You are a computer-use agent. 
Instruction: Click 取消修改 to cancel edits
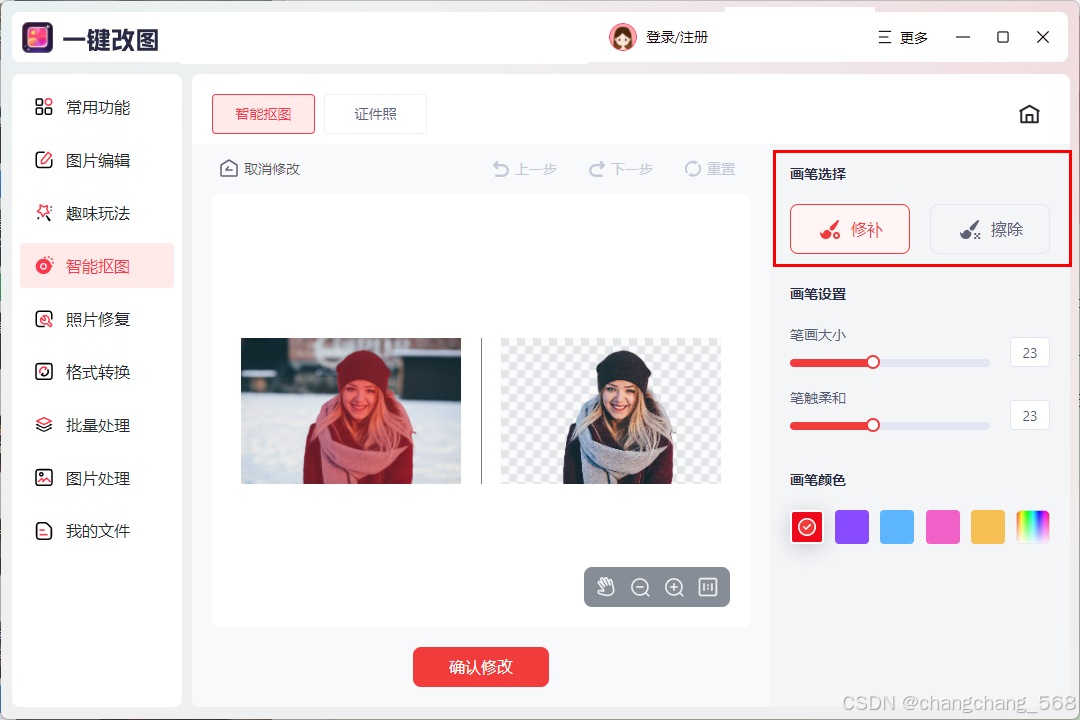pos(260,169)
